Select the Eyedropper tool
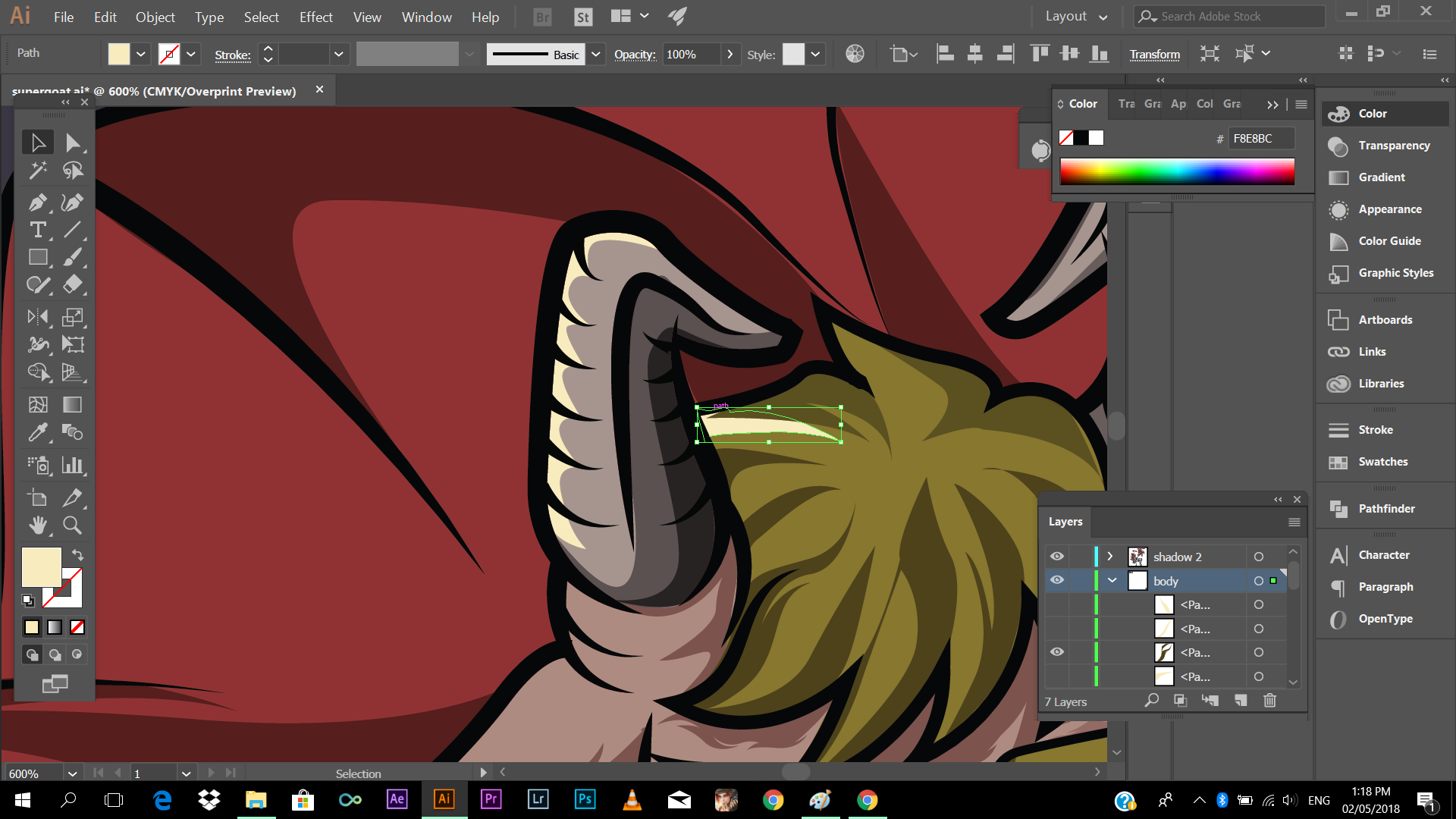The image size is (1456, 819). 37,432
